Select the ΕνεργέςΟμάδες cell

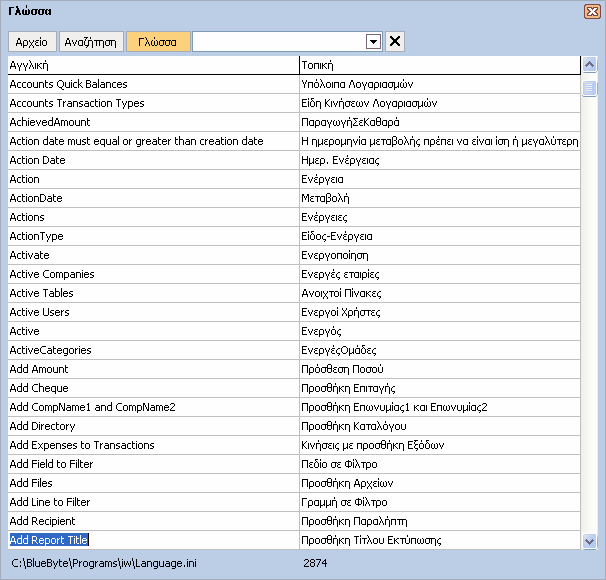pyautogui.click(x=440, y=350)
